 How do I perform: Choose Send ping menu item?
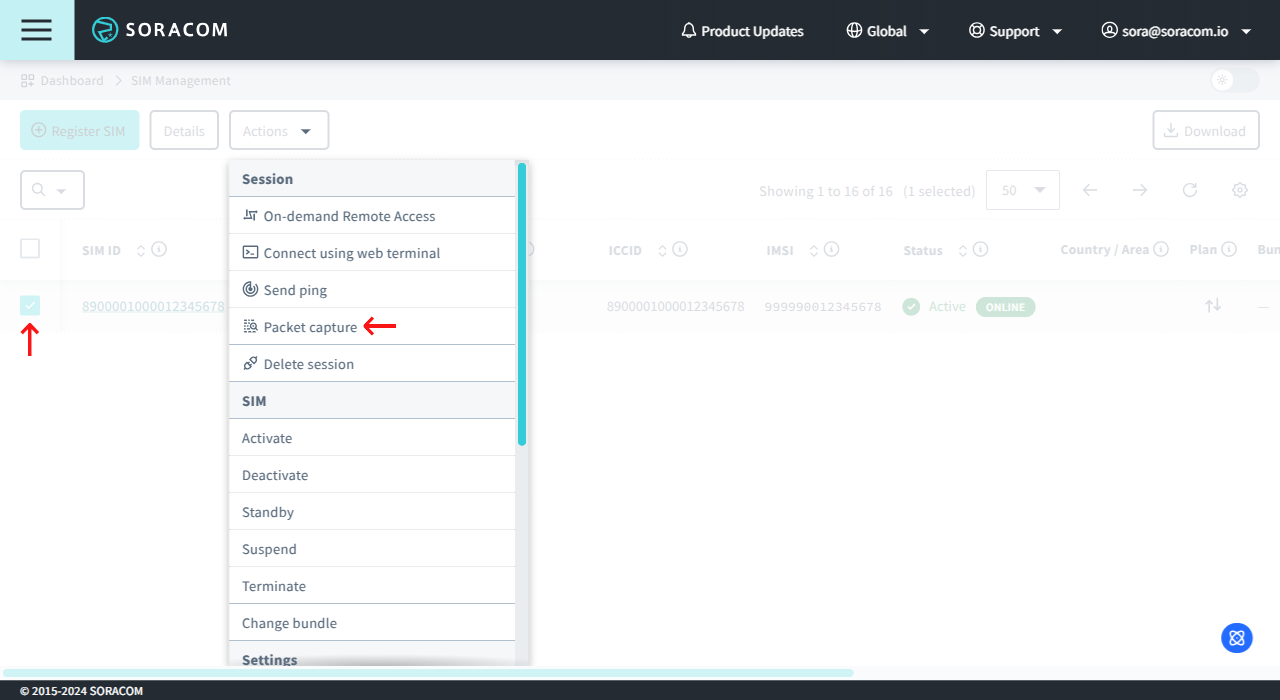(295, 290)
